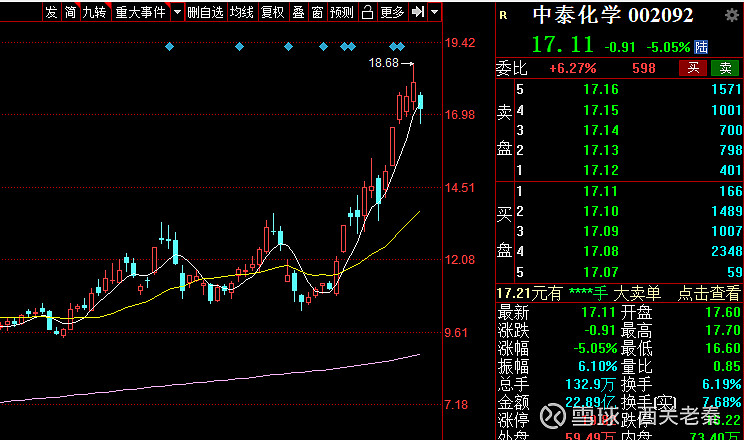Open settings with the gear icon

732,15
